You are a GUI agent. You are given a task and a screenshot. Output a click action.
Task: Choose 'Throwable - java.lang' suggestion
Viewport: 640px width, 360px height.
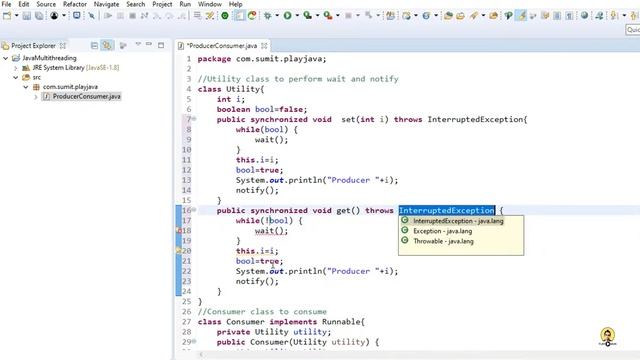(x=443, y=241)
